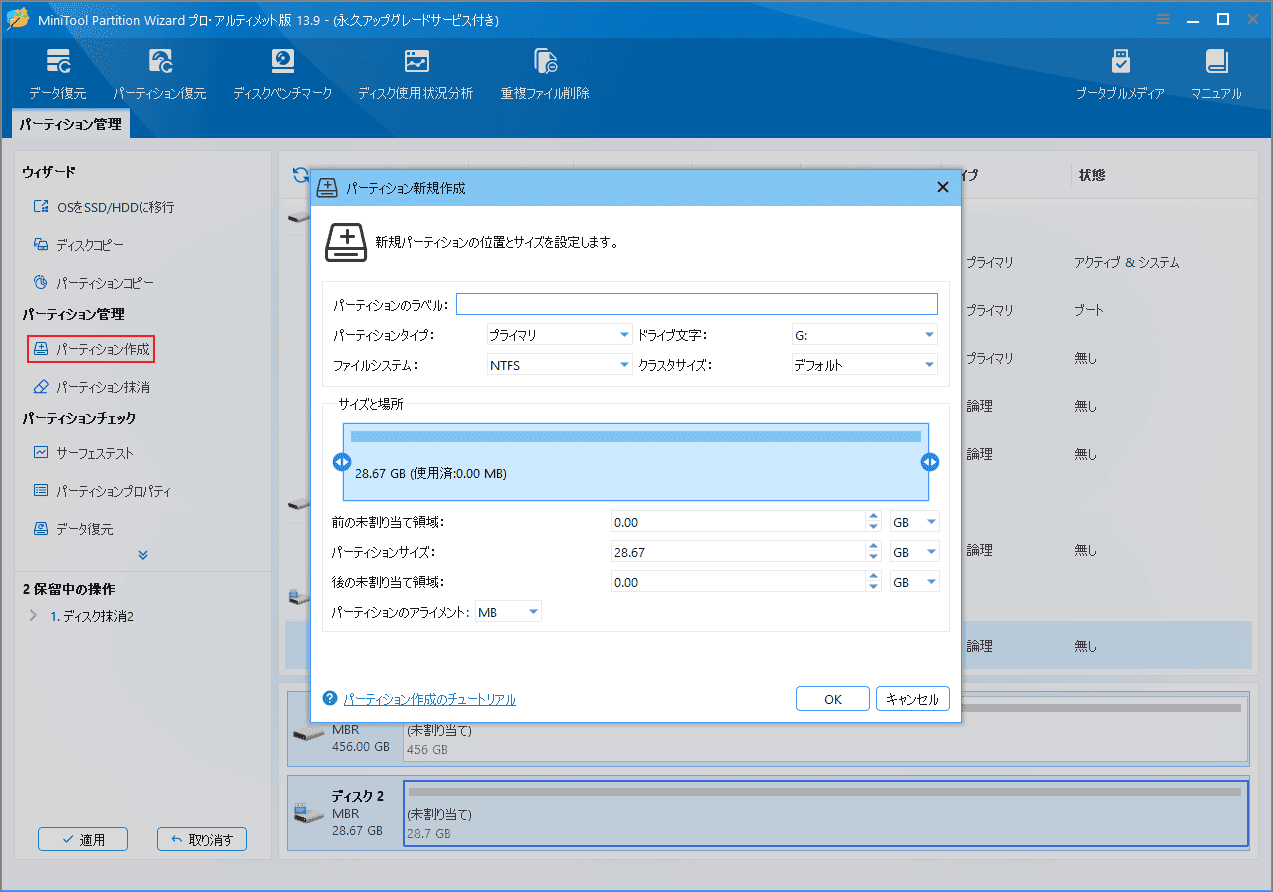Open 重複ファイル削除 tool

pos(545,74)
